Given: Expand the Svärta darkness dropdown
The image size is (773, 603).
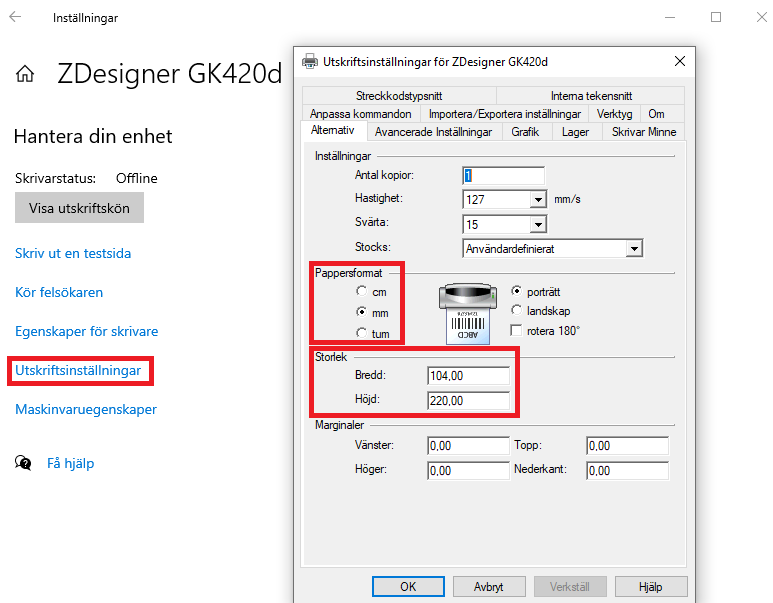Looking at the screenshot, I should pyautogui.click(x=537, y=225).
